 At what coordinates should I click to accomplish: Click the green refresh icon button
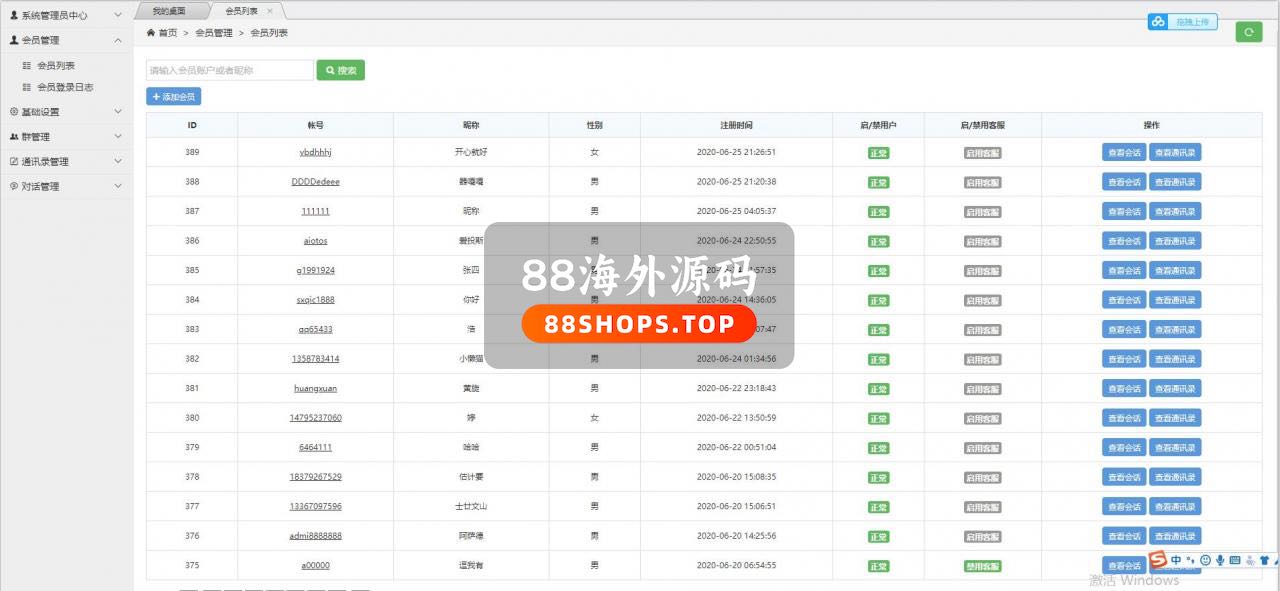click(x=1248, y=32)
